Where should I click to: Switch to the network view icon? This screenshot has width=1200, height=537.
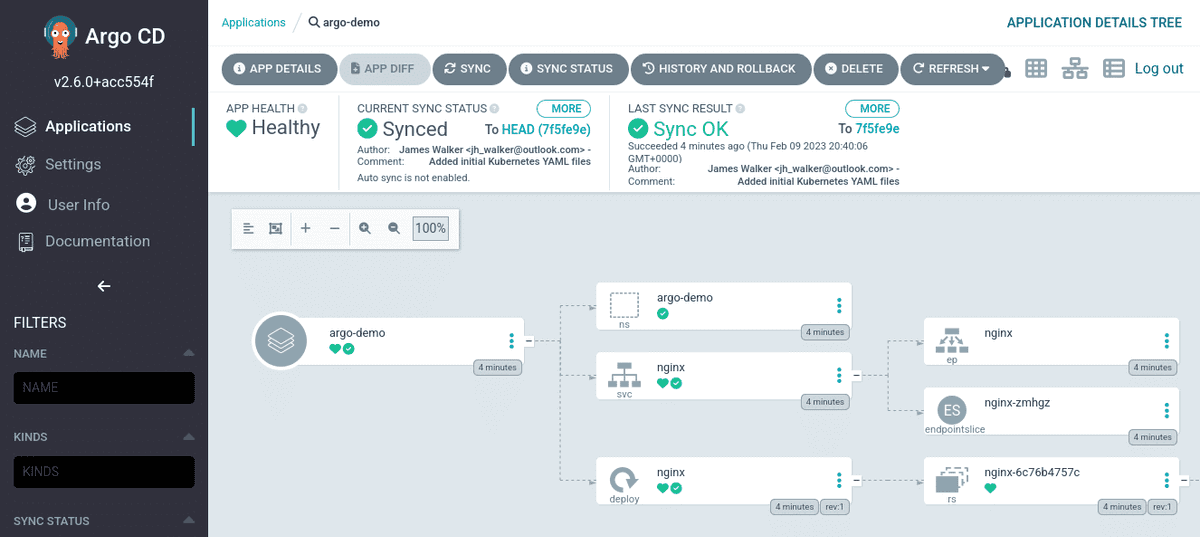point(1075,68)
